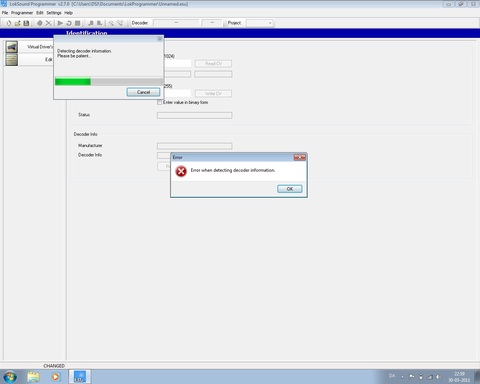Click the 'Decoder Info' group heading
The height and width of the screenshot is (384, 480).
(x=86, y=134)
